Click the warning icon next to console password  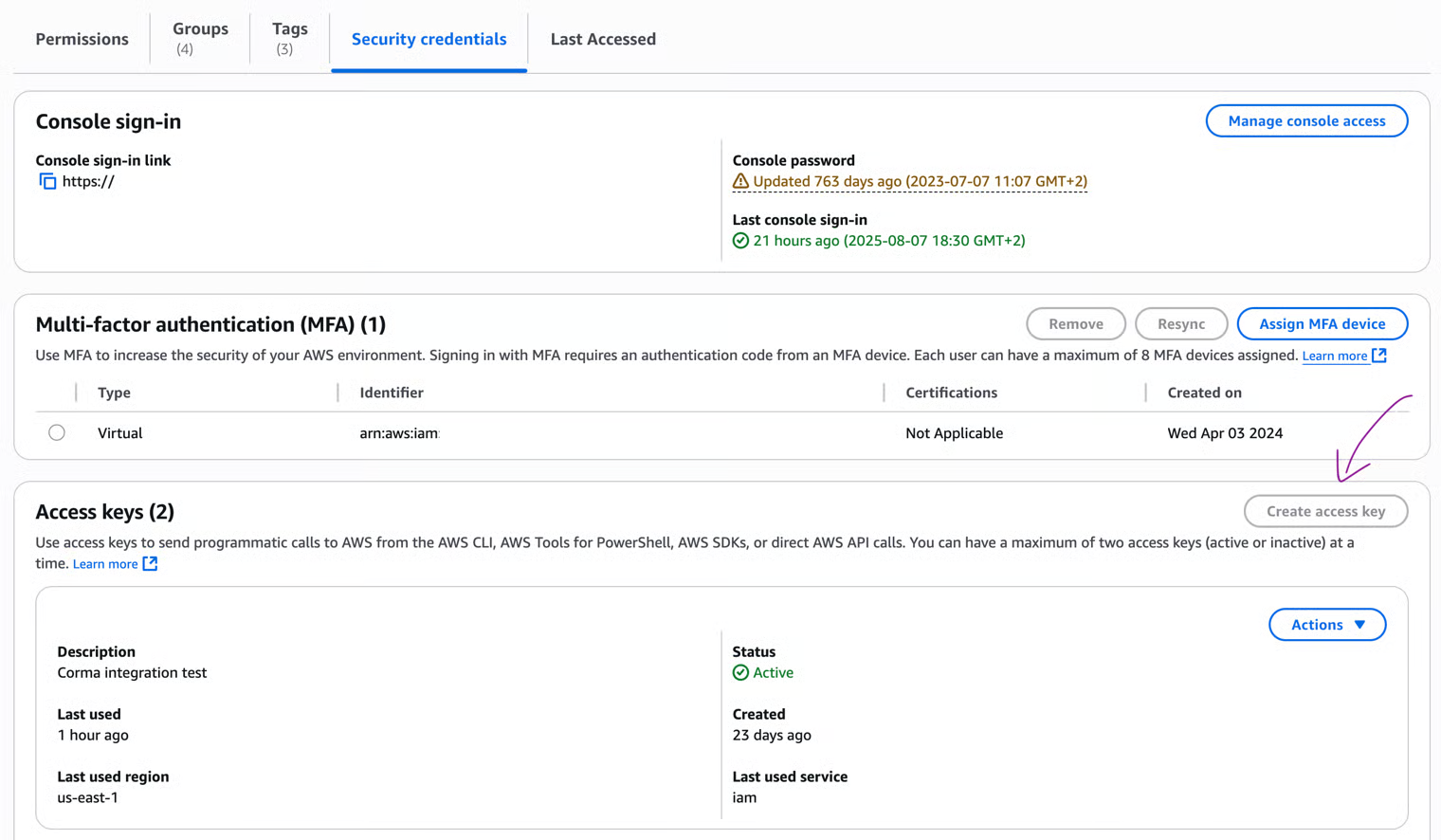[740, 181]
